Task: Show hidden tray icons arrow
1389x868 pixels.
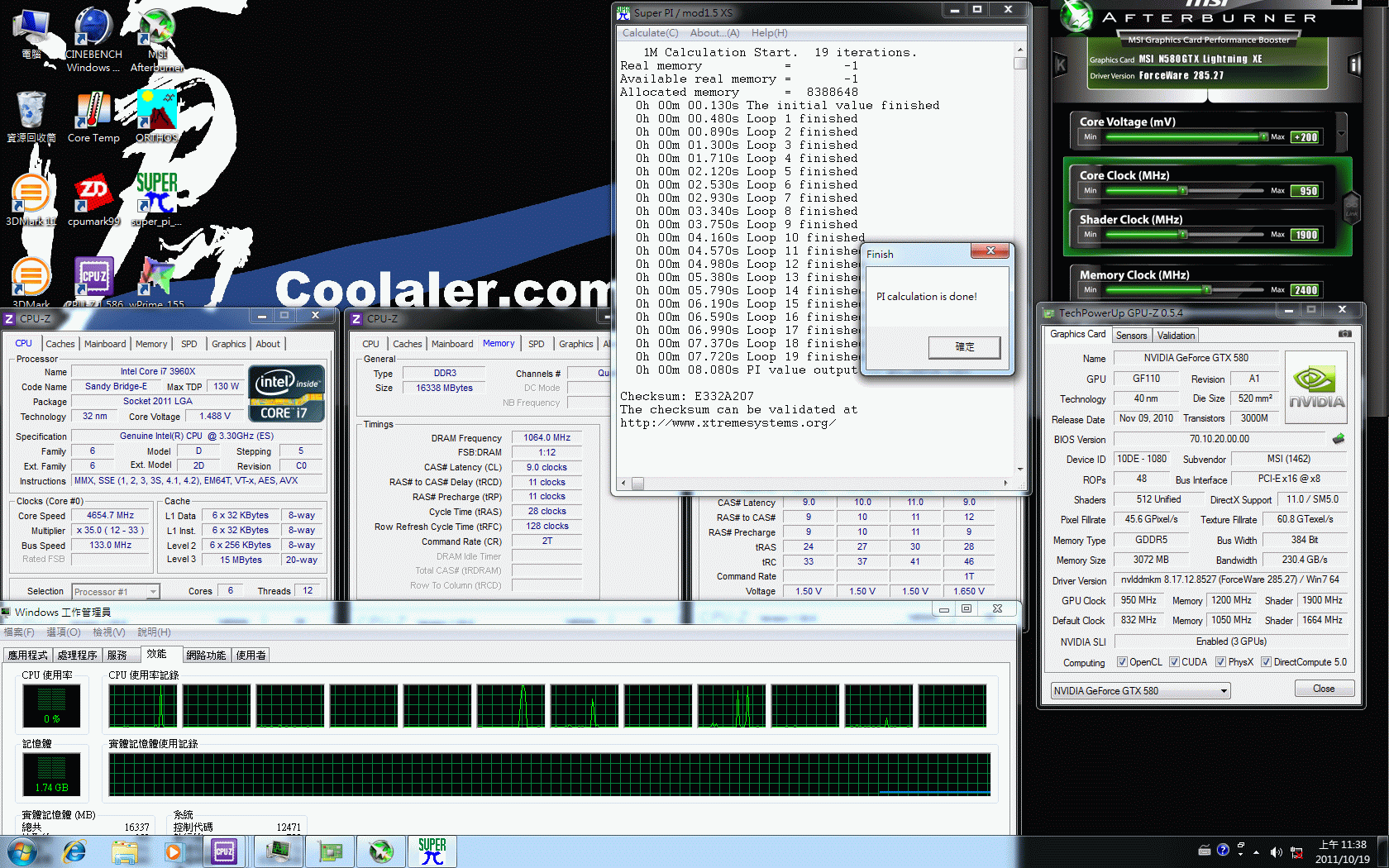Action: [x=1257, y=852]
